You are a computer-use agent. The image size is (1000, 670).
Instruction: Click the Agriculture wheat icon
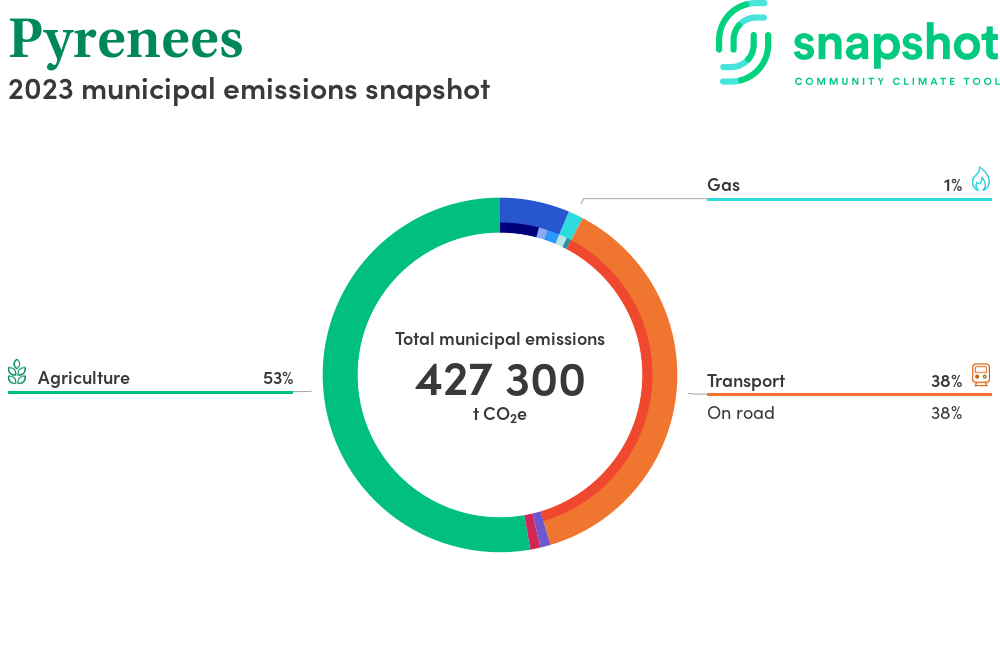point(17,373)
